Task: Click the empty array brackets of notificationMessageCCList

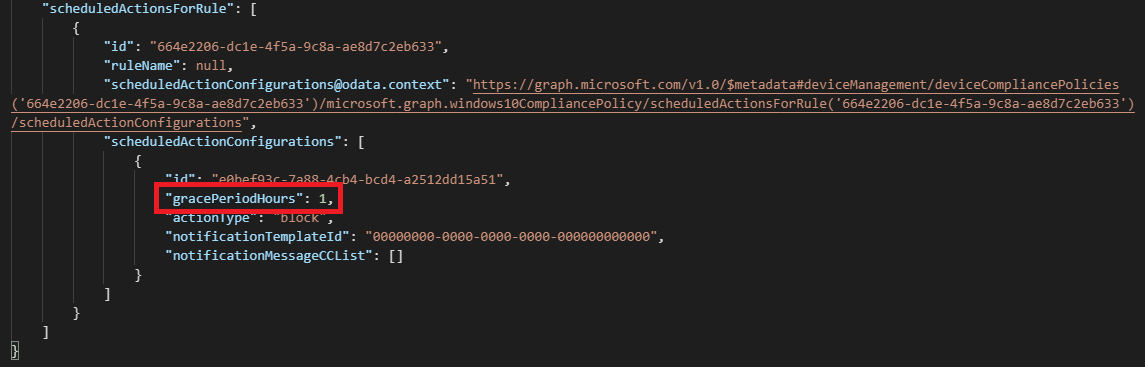Action: tap(395, 255)
